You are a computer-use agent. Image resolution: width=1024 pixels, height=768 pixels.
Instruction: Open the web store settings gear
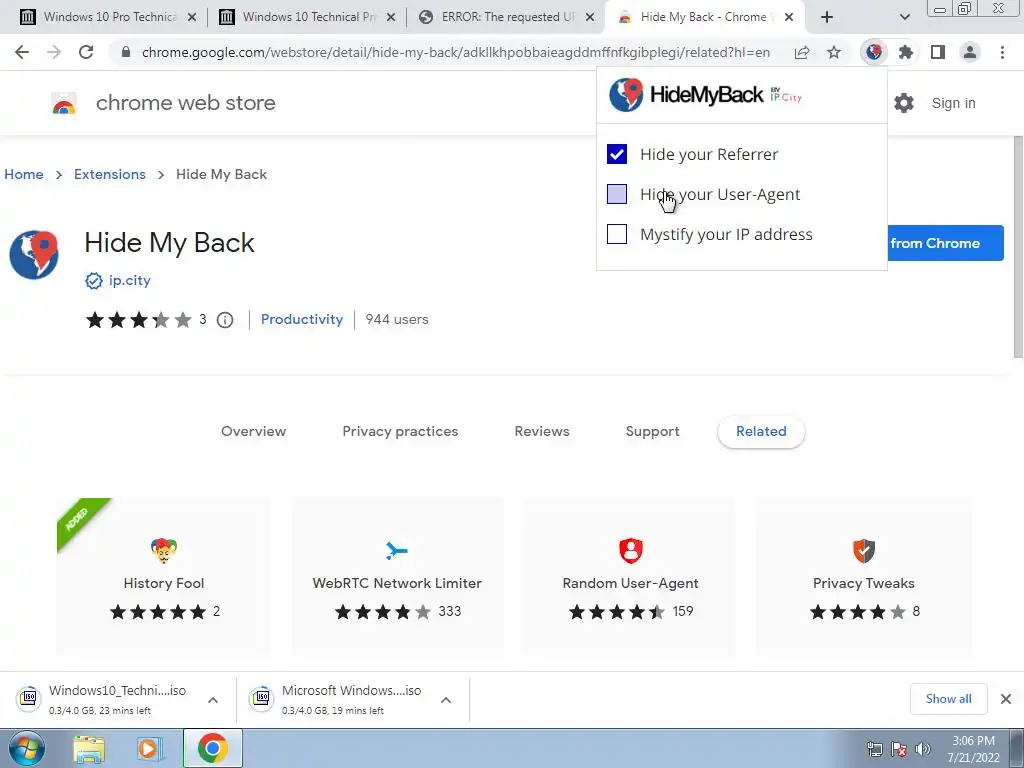[x=904, y=103]
